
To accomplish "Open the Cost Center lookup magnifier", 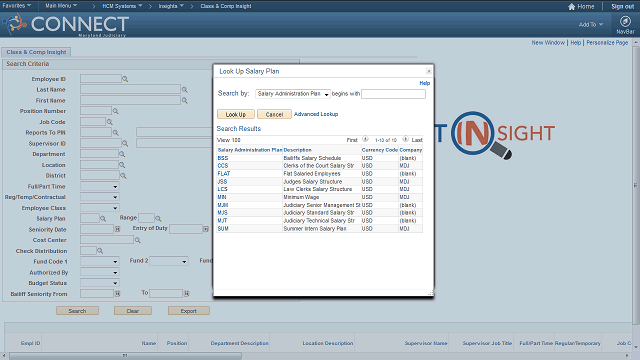I will coord(138,240).
